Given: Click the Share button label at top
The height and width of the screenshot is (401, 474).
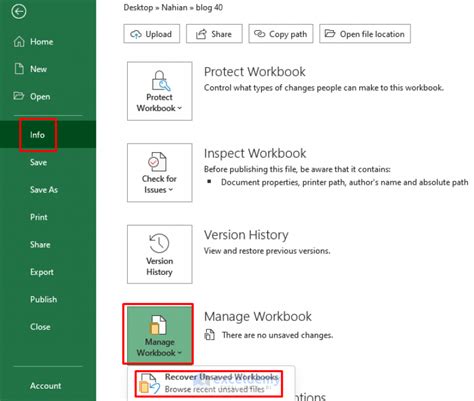Looking at the screenshot, I should (221, 34).
